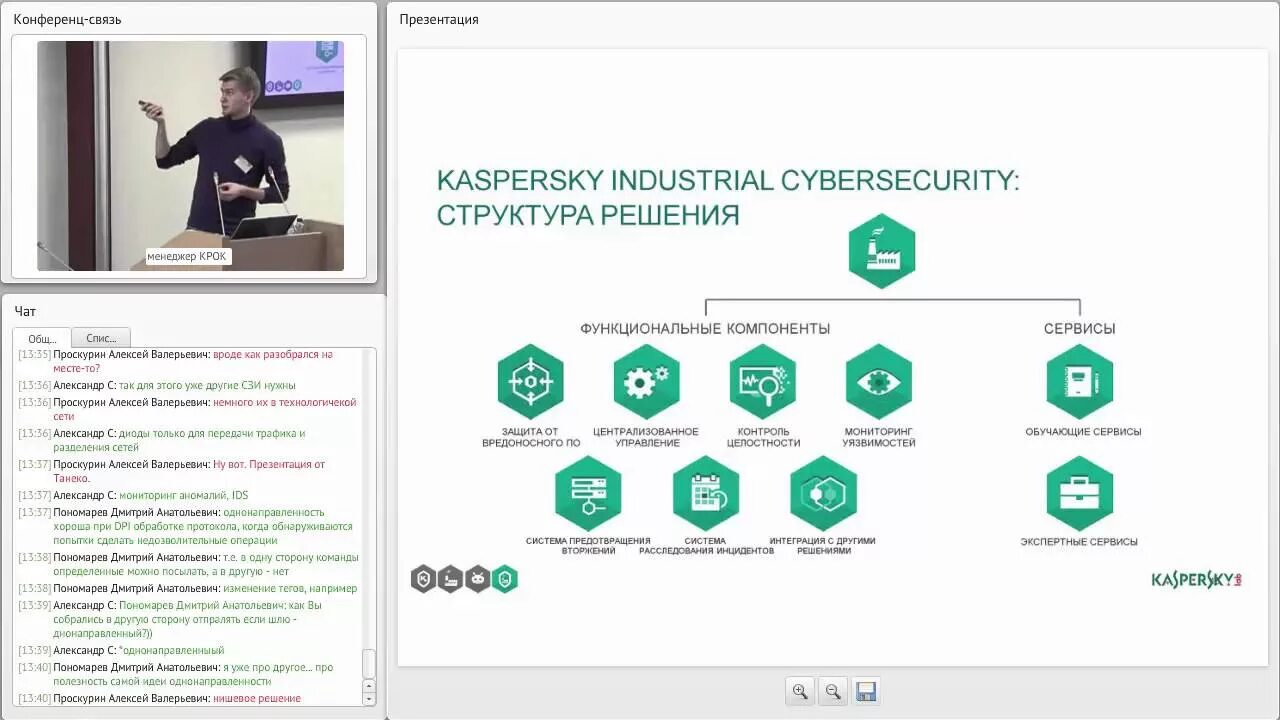Click the Kaspersky logo on the slide
This screenshot has height=720, width=1280.
(1196, 579)
